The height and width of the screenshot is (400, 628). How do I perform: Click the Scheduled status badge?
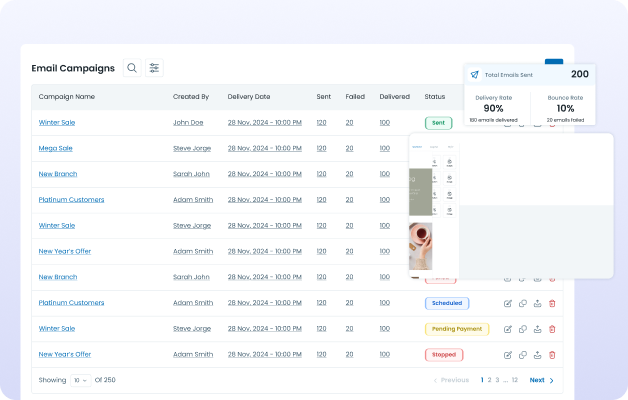(x=448, y=303)
